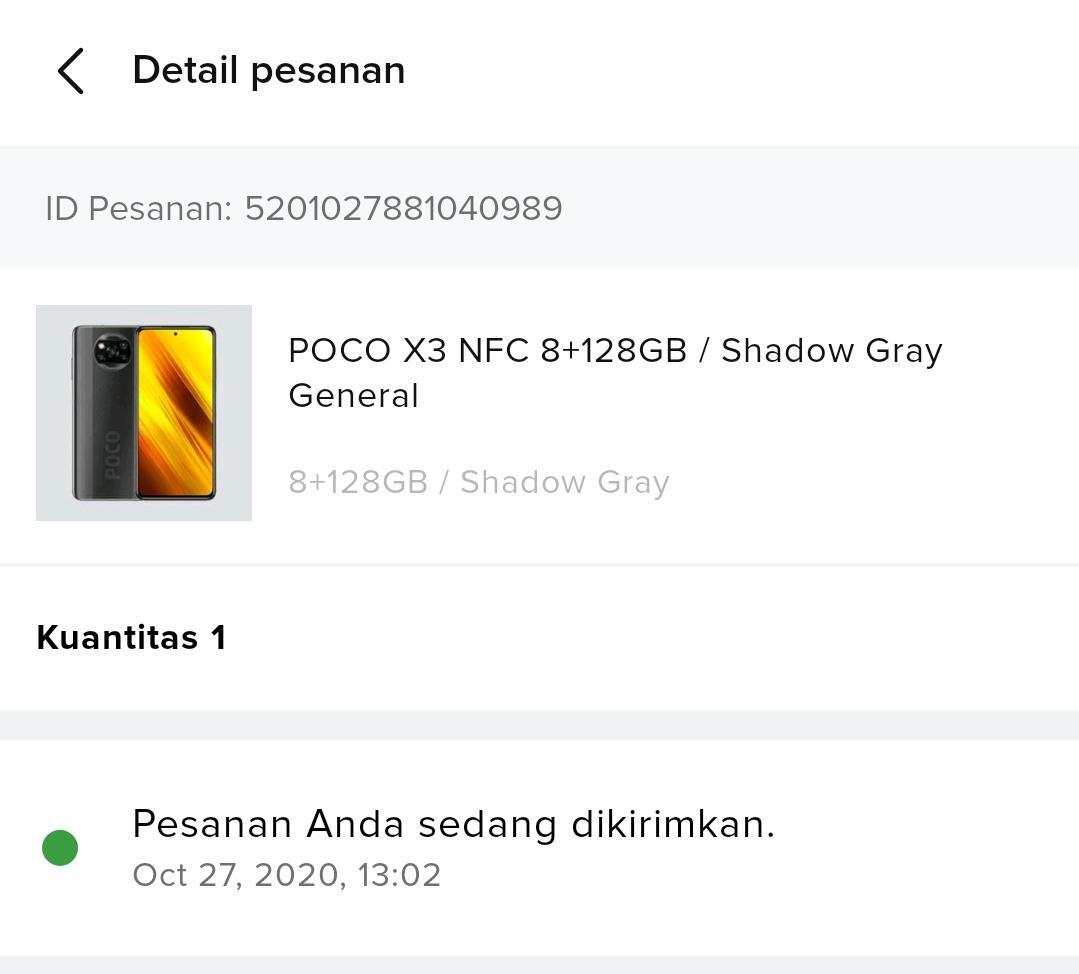Click the gray order ID header band

[x=800, y=208]
